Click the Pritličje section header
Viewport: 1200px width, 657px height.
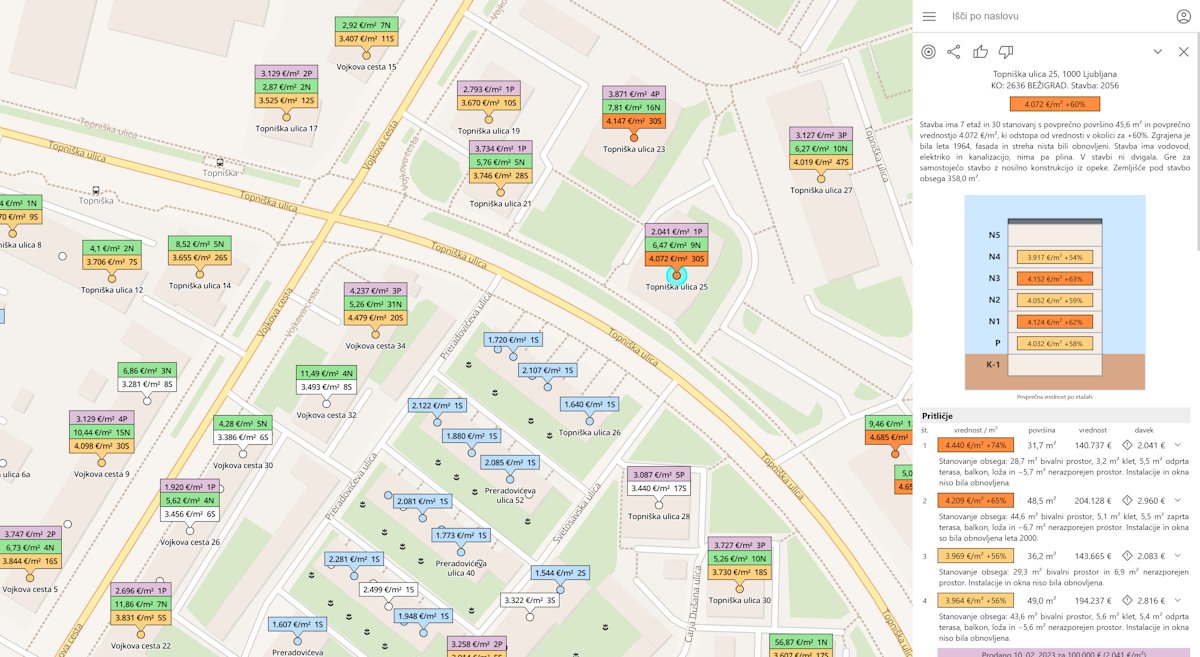[1054, 415]
